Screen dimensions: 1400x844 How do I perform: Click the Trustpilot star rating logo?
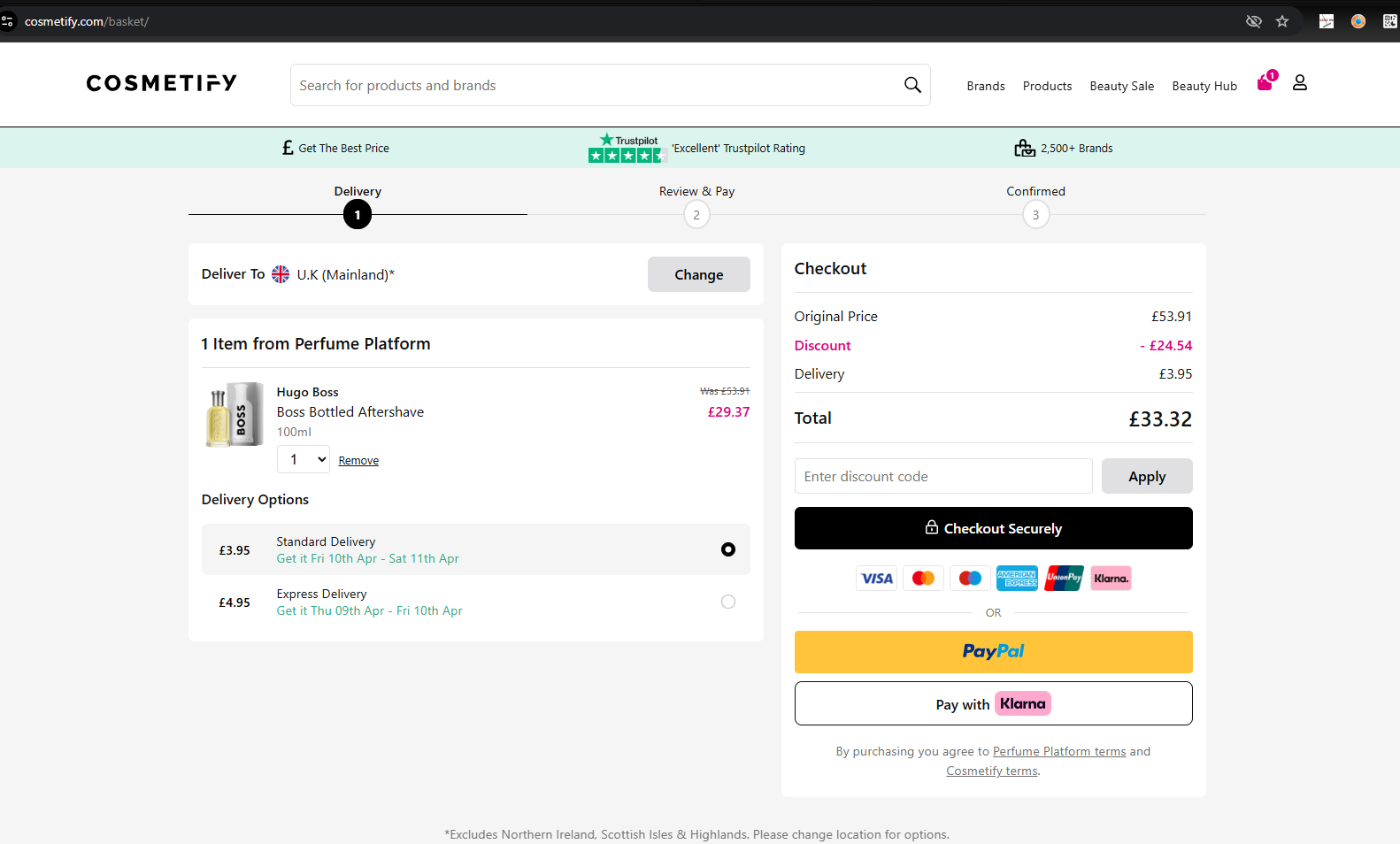click(627, 148)
